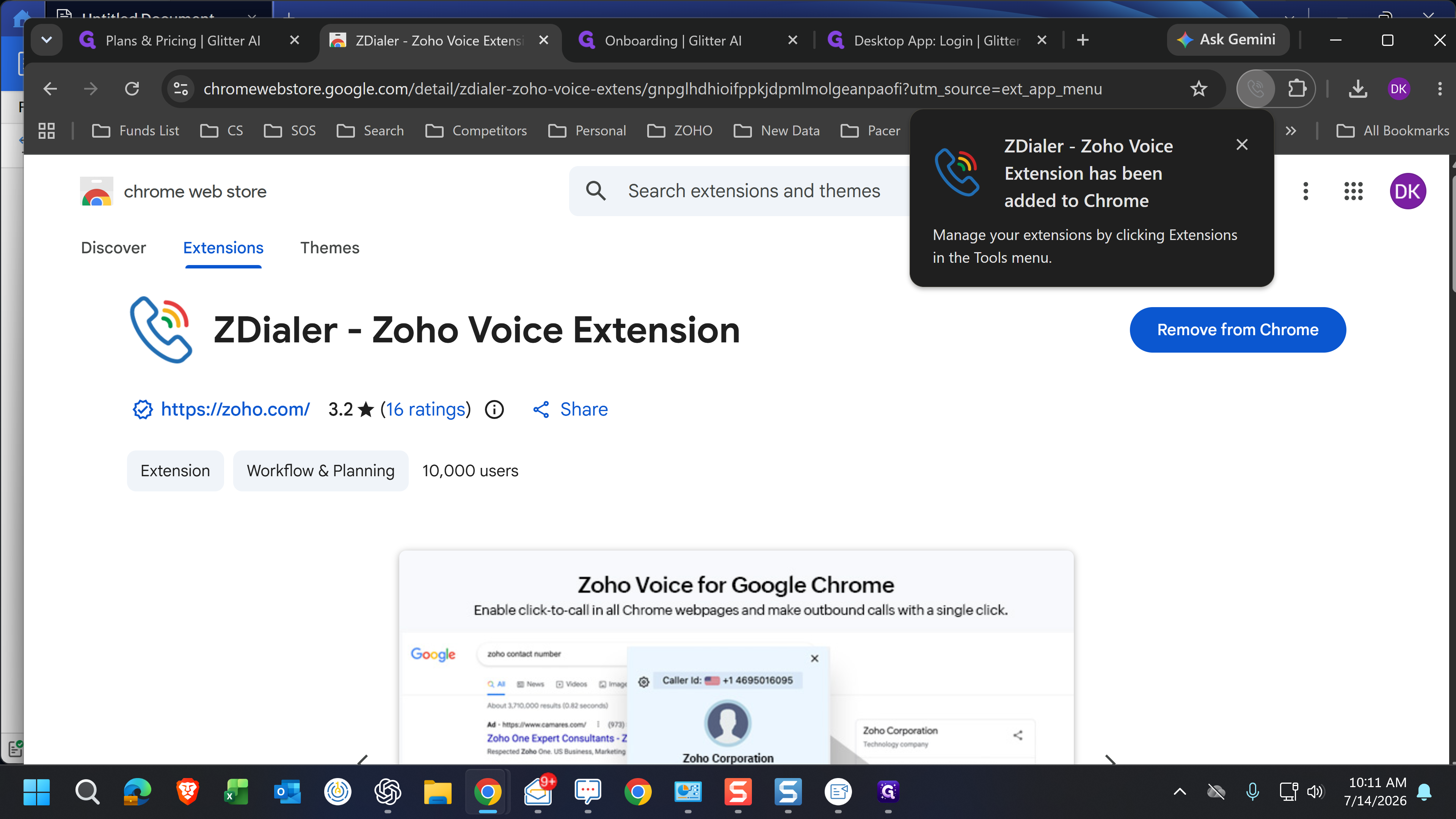Click the Extension category chip
The height and width of the screenshot is (819, 1456).
[x=175, y=471]
